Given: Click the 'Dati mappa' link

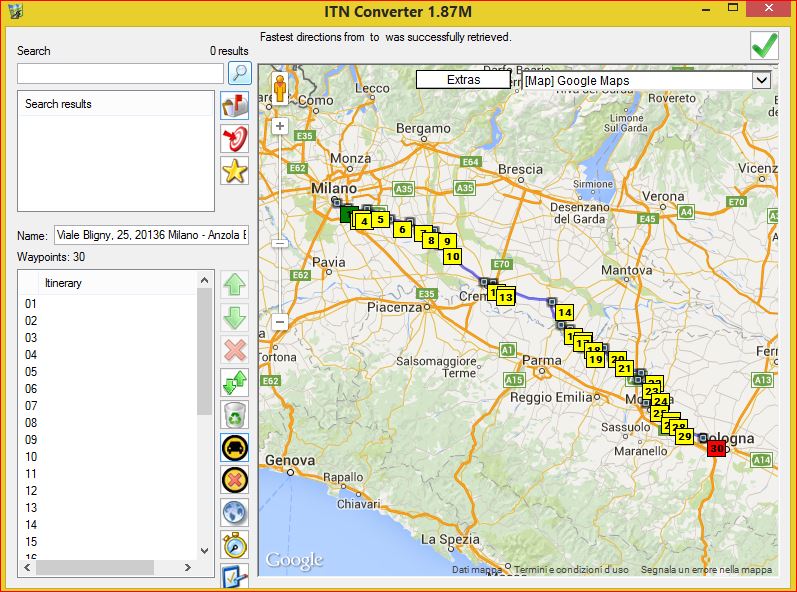Looking at the screenshot, I should [x=477, y=570].
